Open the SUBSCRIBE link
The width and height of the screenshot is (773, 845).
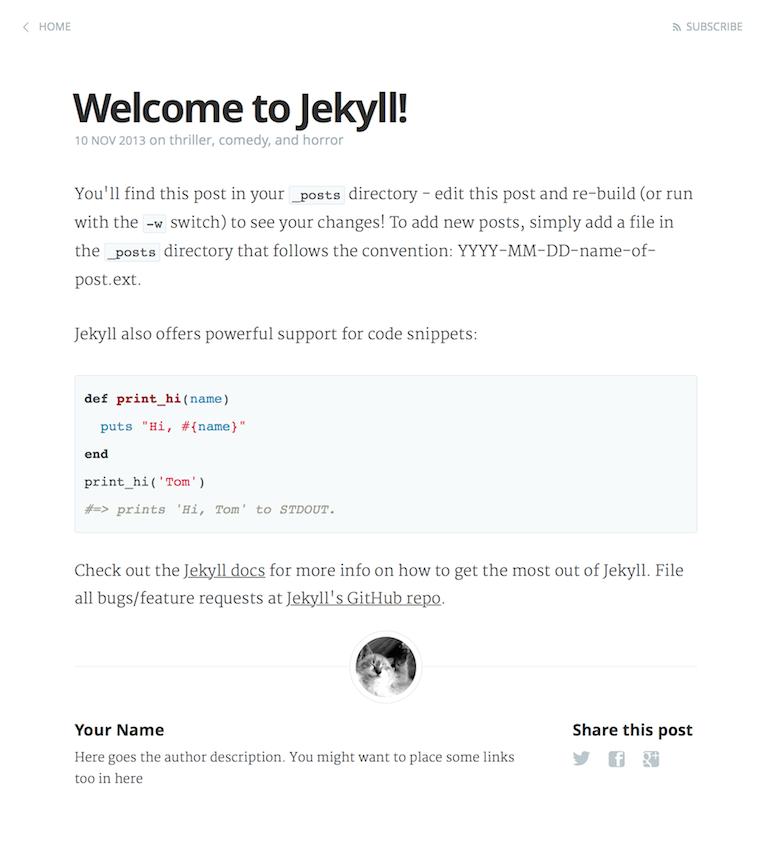(714, 27)
